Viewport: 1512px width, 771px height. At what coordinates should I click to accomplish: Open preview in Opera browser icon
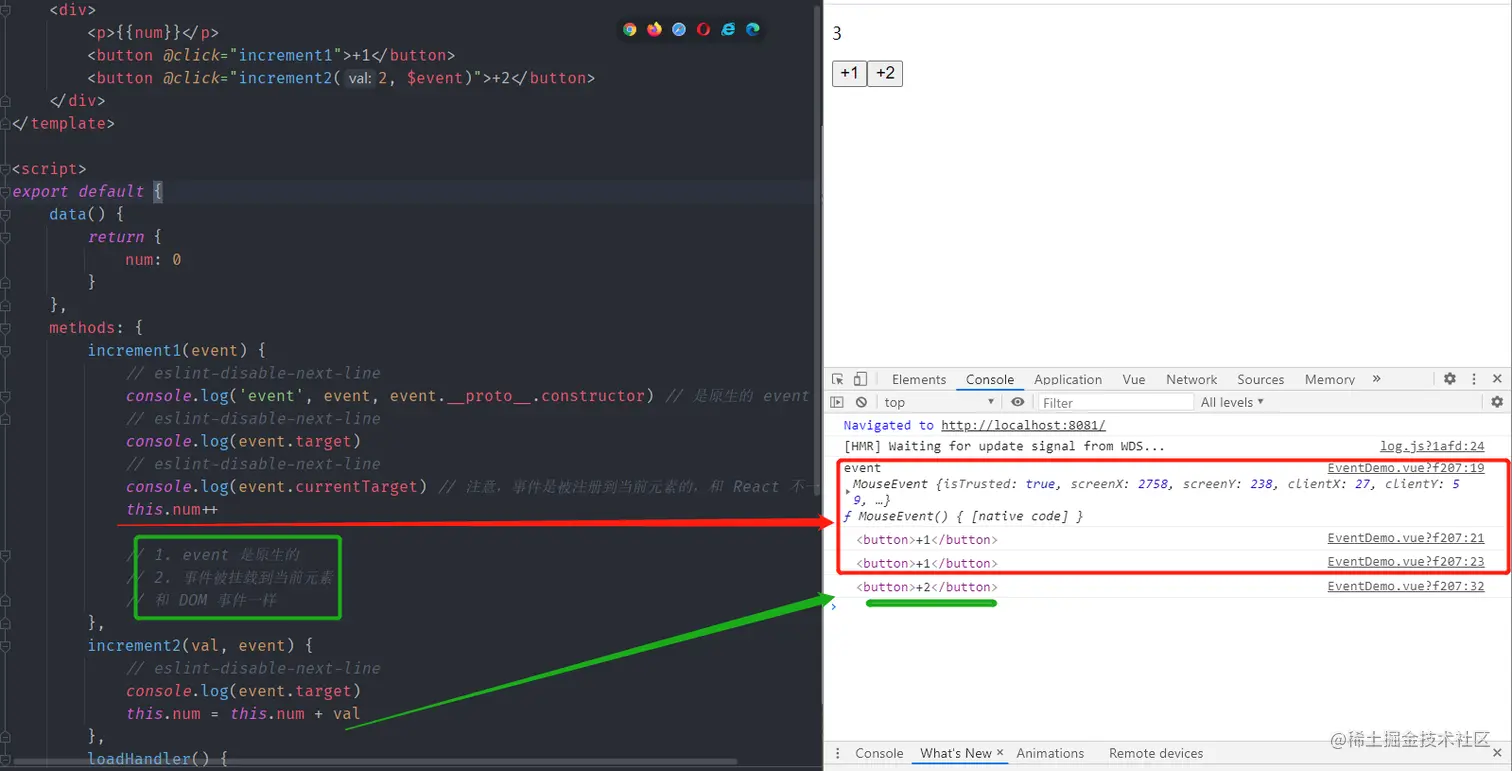[x=704, y=29]
